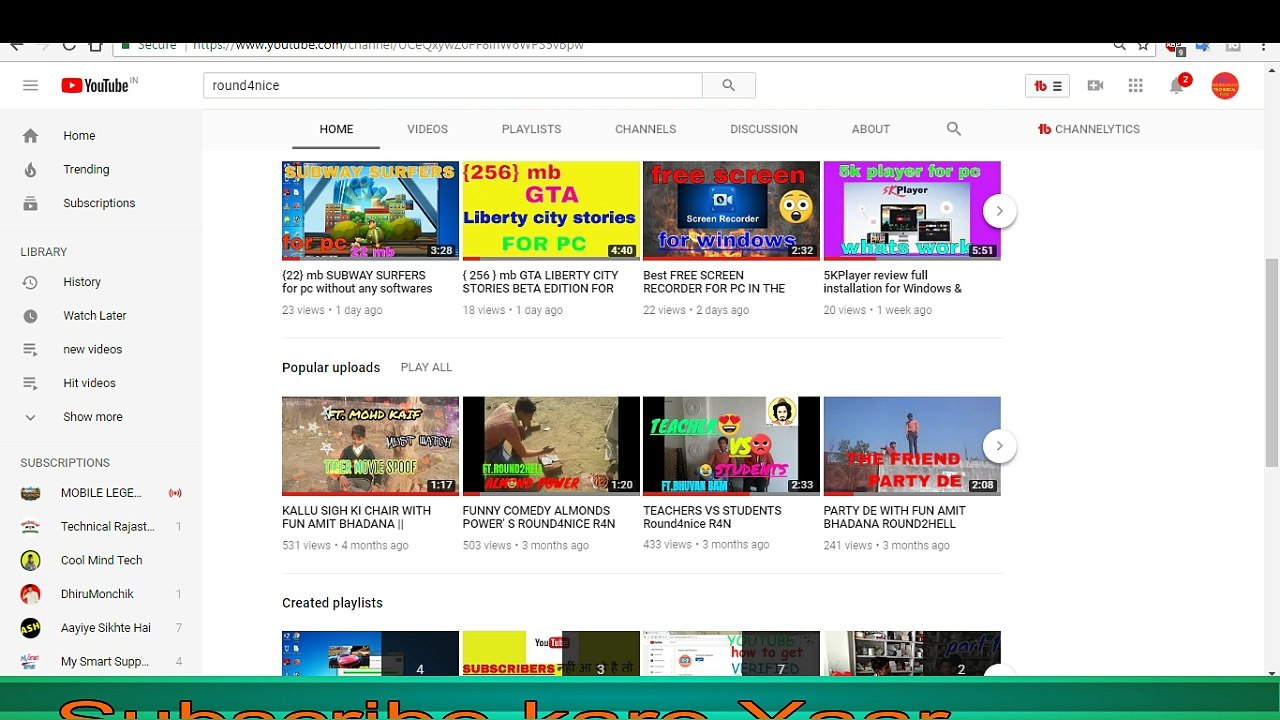
Task: Click the Subscriptions icon in sidebar
Action: [30, 203]
